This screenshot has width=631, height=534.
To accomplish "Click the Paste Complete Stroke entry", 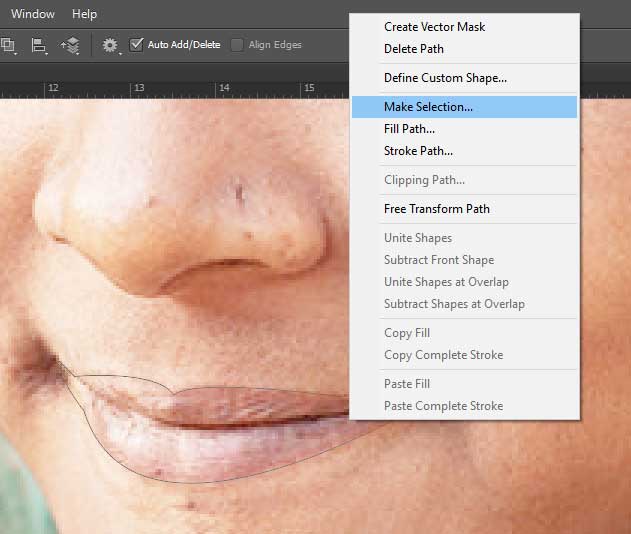I will 464,406.
